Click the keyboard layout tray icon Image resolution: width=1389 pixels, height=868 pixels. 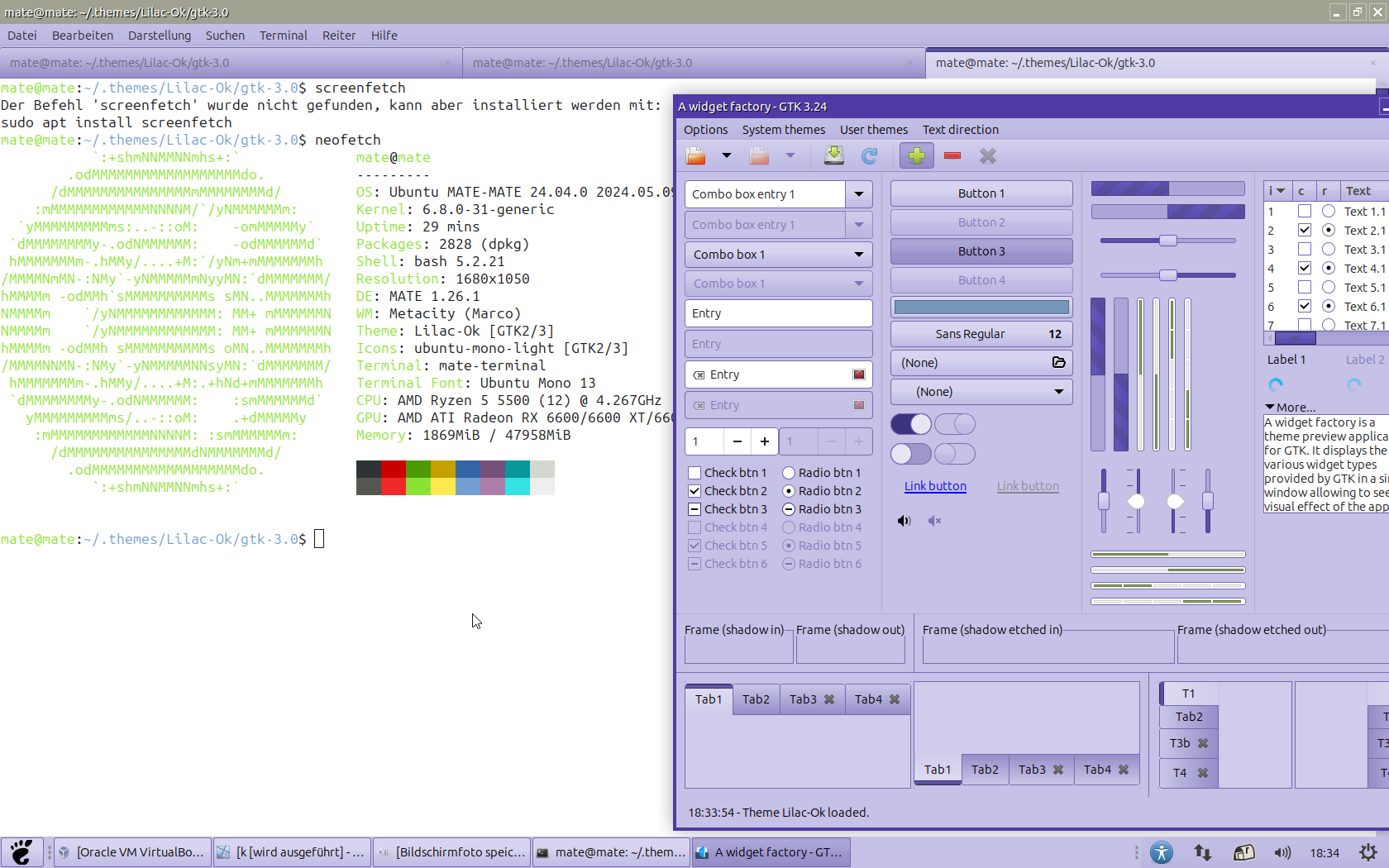pyautogui.click(x=1244, y=852)
